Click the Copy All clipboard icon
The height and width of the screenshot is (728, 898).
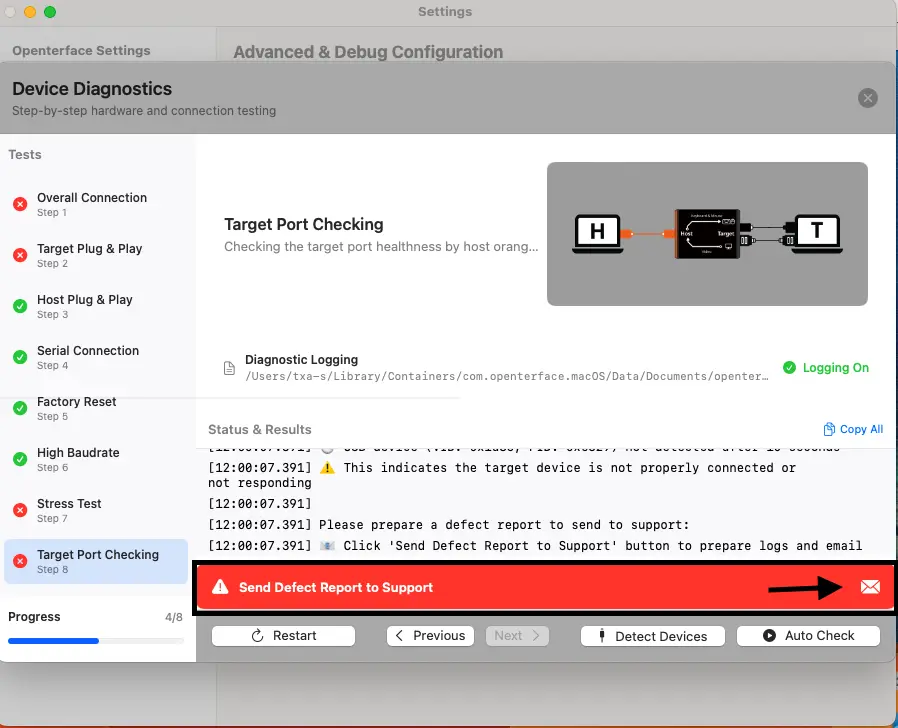[828, 429]
